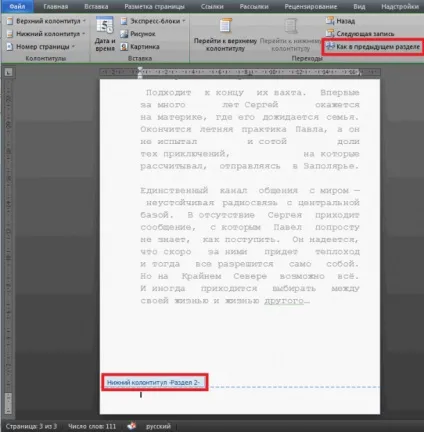Go to previous entry with Назад
This screenshot has height=432, width=424.
(x=340, y=21)
